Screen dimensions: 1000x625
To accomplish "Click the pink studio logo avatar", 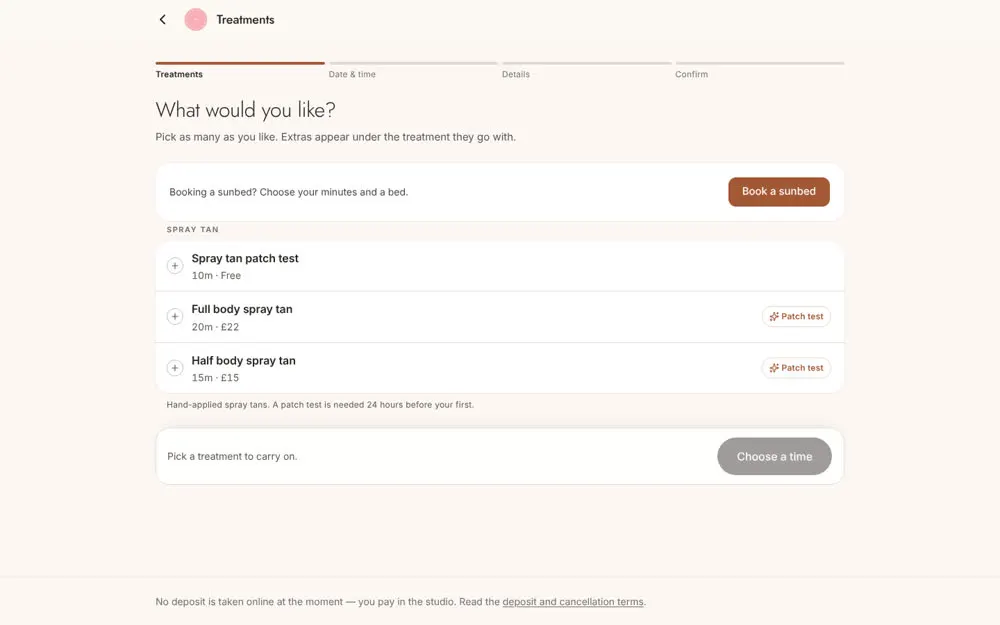I will [196, 20].
